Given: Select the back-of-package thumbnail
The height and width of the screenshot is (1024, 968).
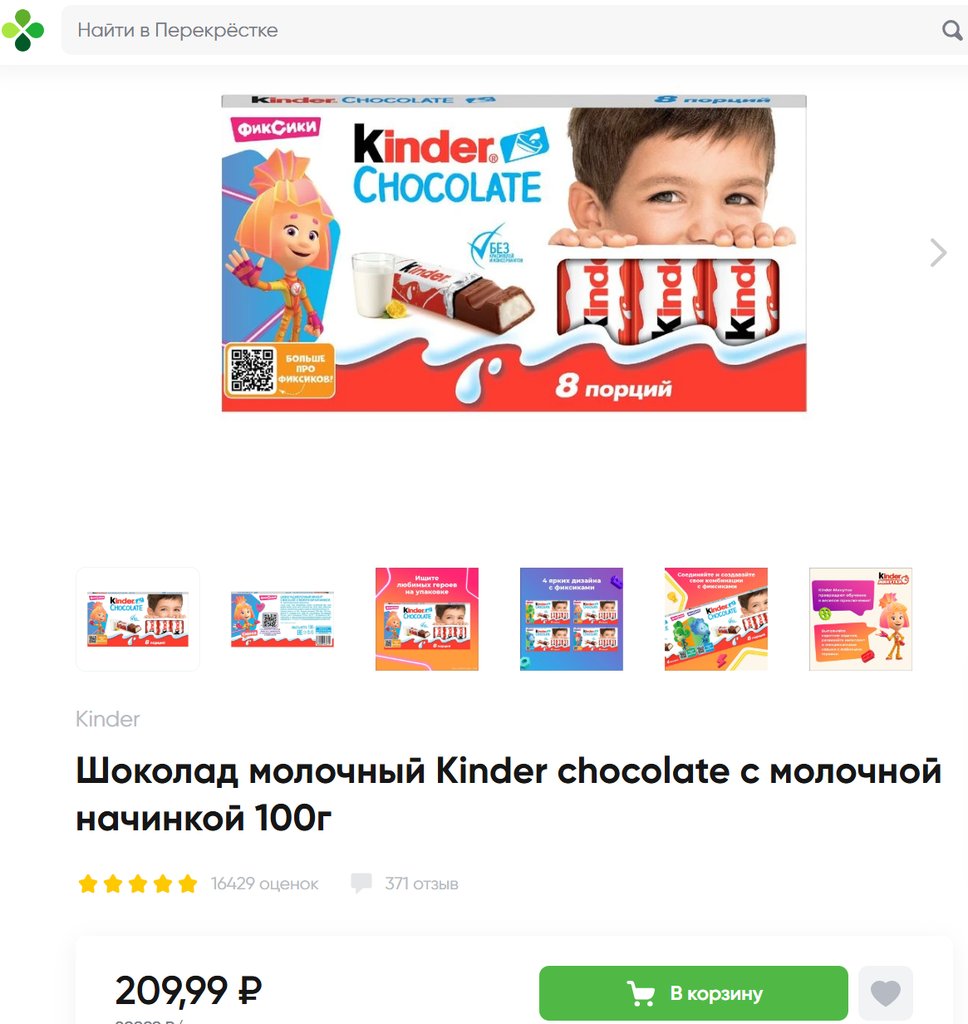Looking at the screenshot, I should [x=282, y=619].
